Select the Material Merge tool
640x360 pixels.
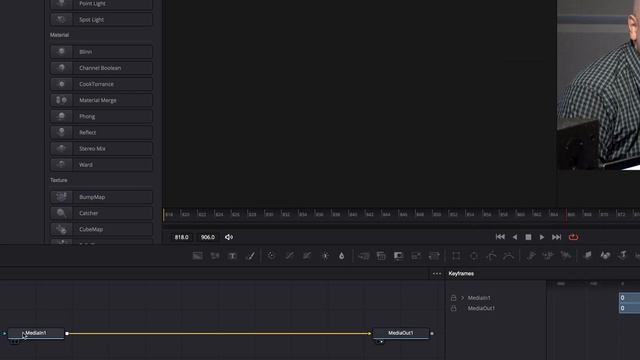tap(101, 100)
